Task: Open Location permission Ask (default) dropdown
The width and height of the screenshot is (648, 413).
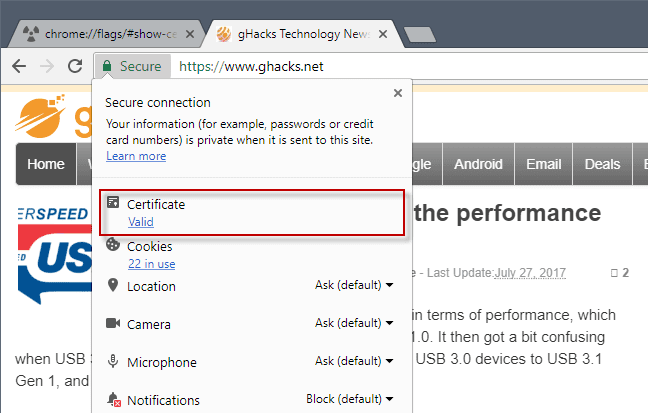Action: (354, 285)
